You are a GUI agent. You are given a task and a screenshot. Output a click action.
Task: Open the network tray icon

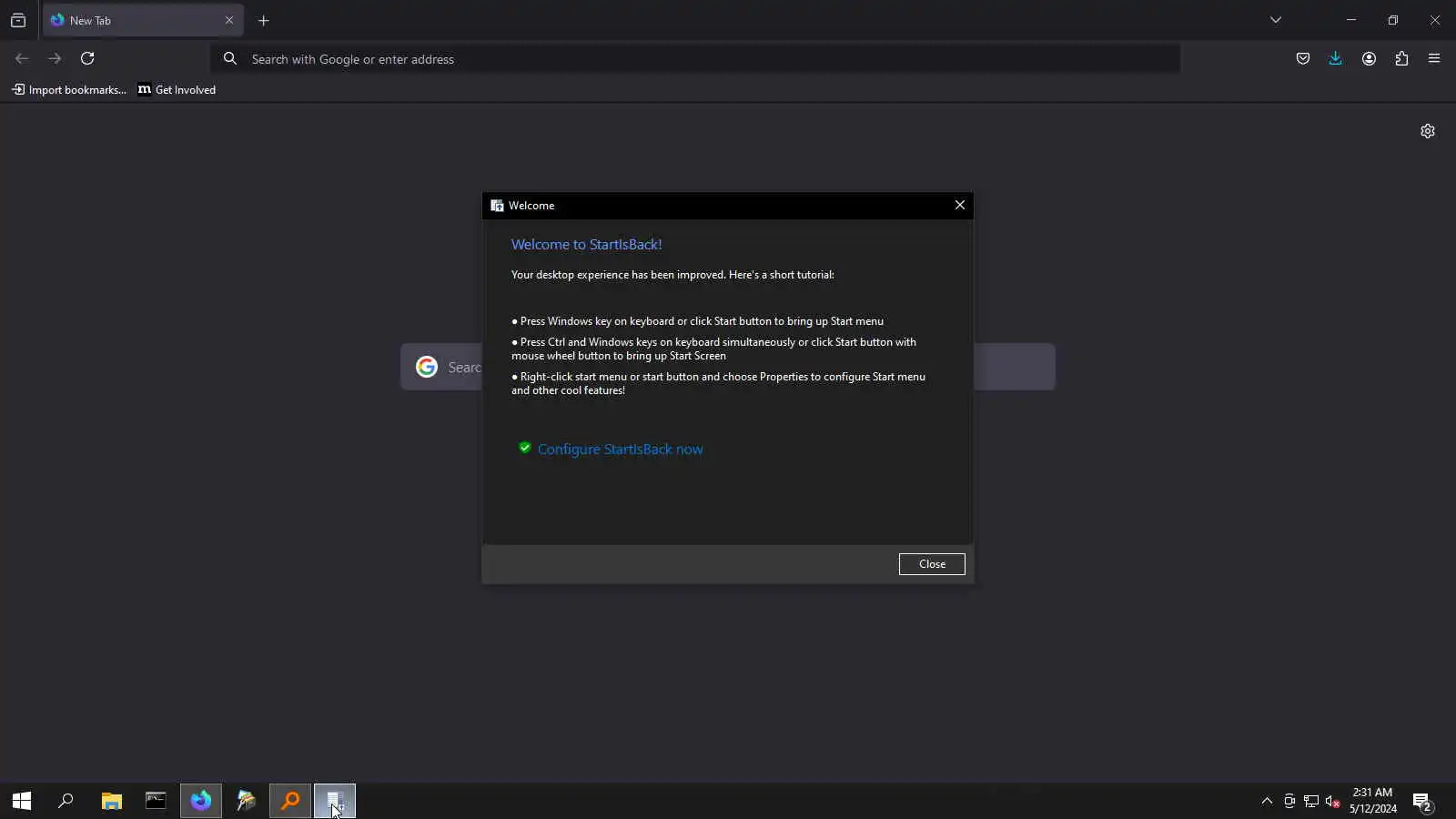coord(1311,801)
